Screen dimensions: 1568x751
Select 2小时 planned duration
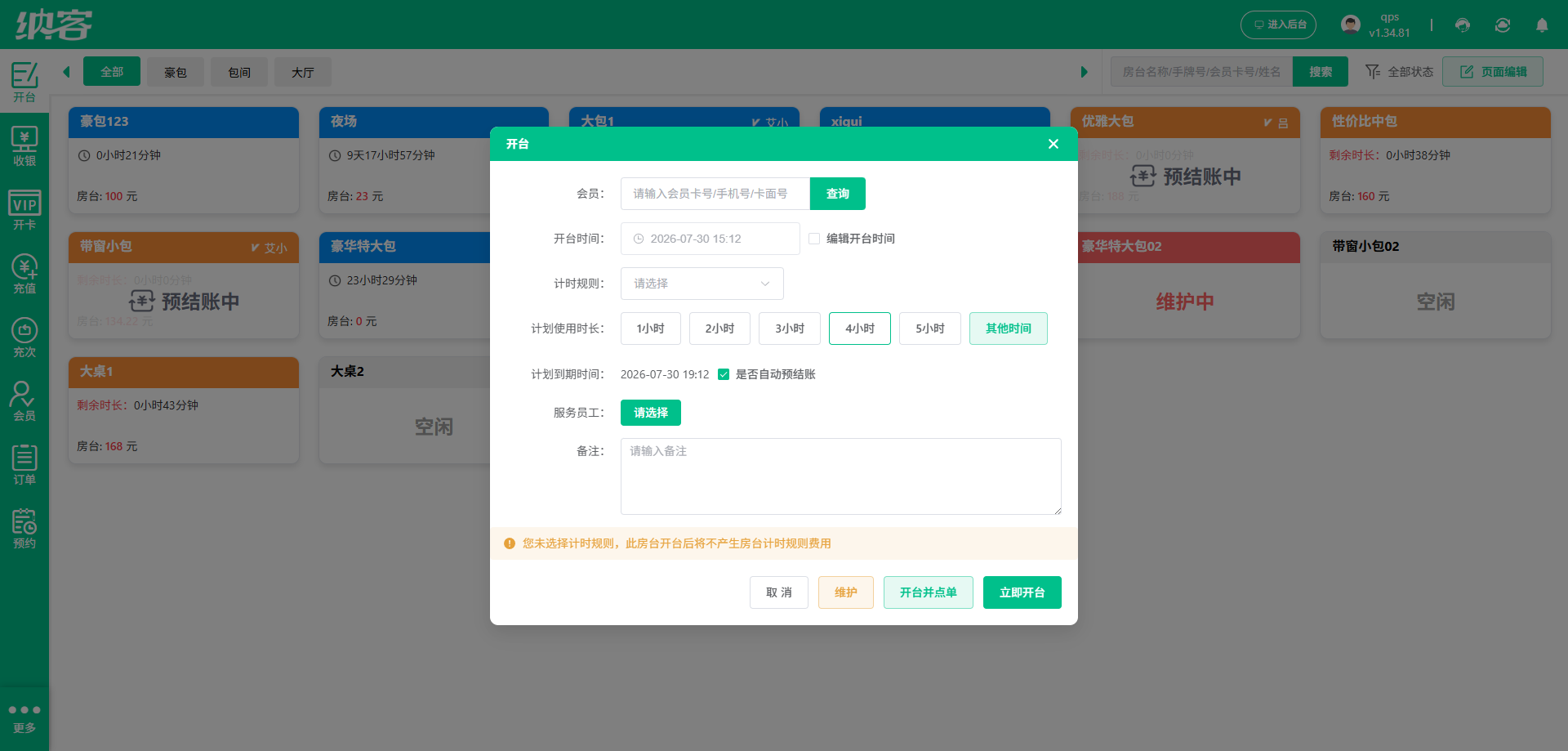click(x=719, y=329)
